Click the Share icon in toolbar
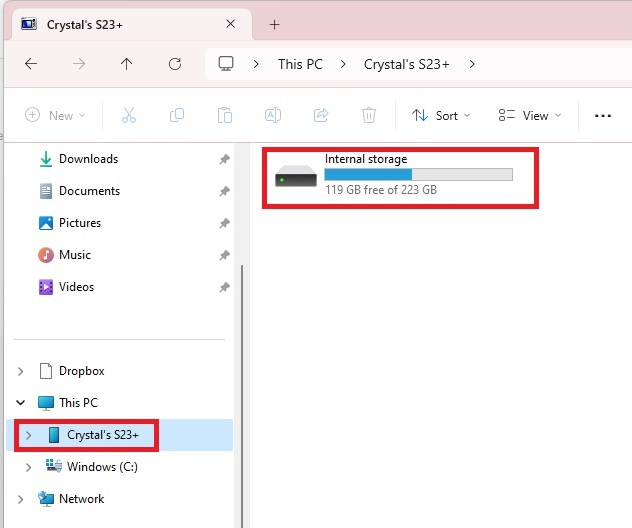Viewport: 632px width, 528px height. pos(321,115)
